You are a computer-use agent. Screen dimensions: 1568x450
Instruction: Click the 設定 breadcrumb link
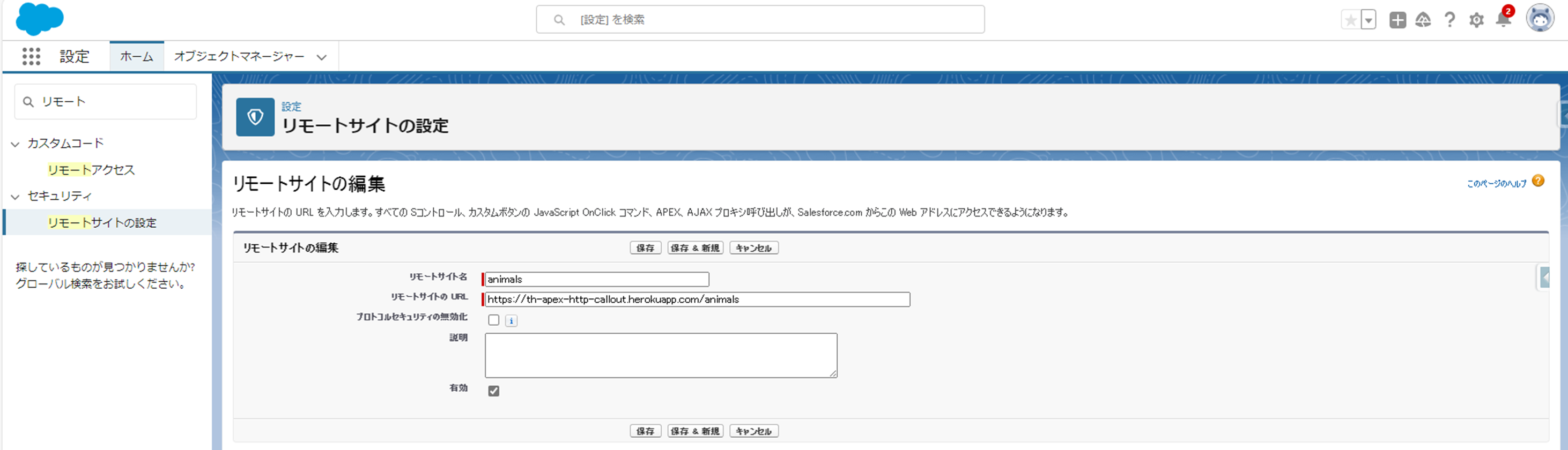tap(291, 107)
